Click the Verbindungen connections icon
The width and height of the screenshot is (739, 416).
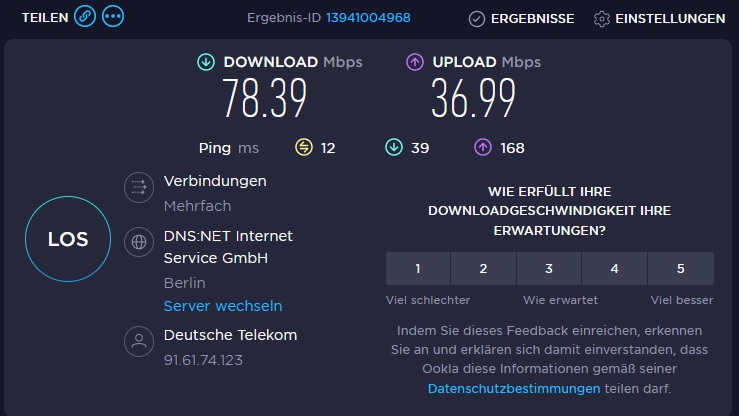pyautogui.click(x=139, y=188)
